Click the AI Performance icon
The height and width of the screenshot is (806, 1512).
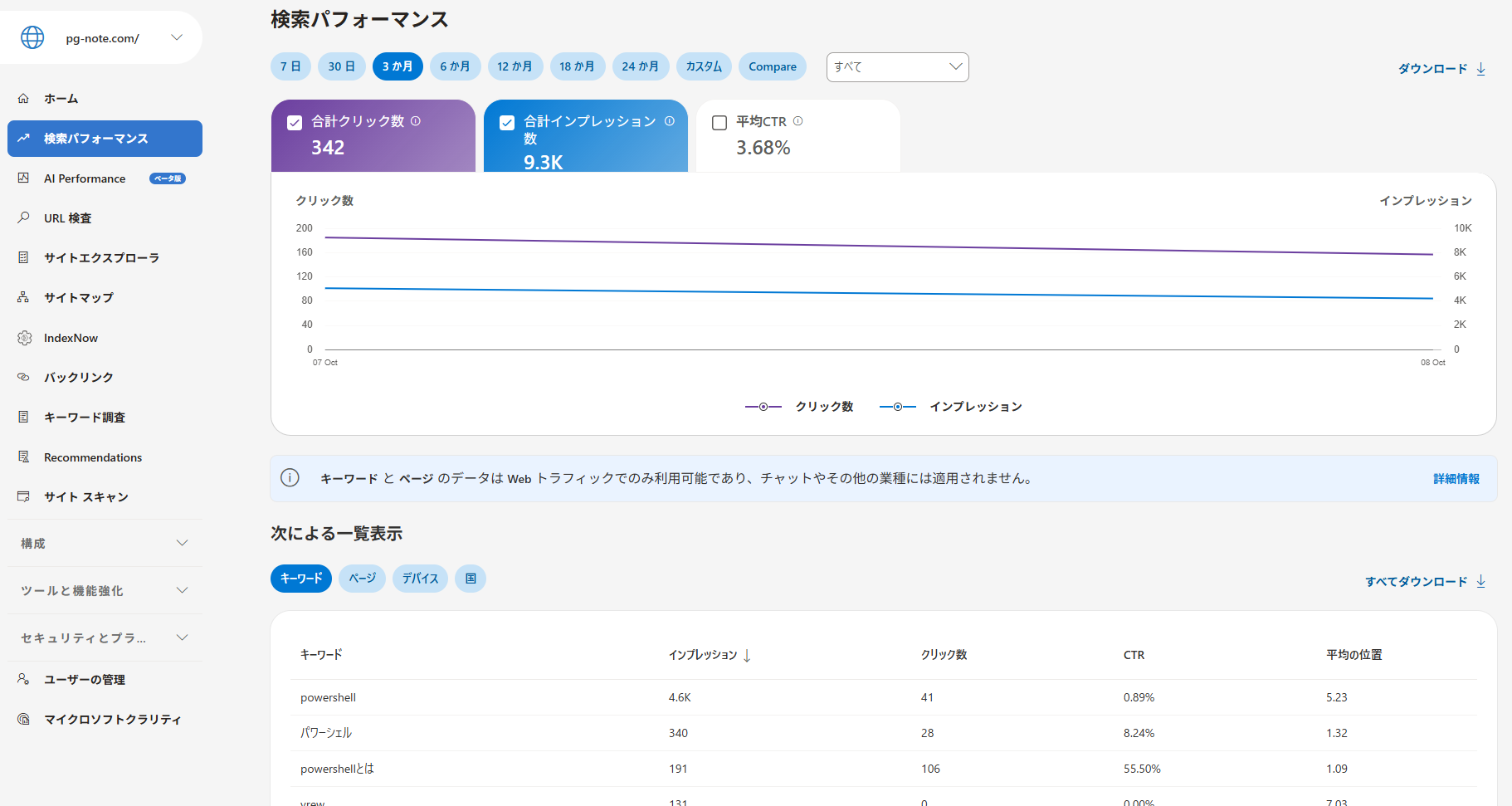pyautogui.click(x=23, y=178)
